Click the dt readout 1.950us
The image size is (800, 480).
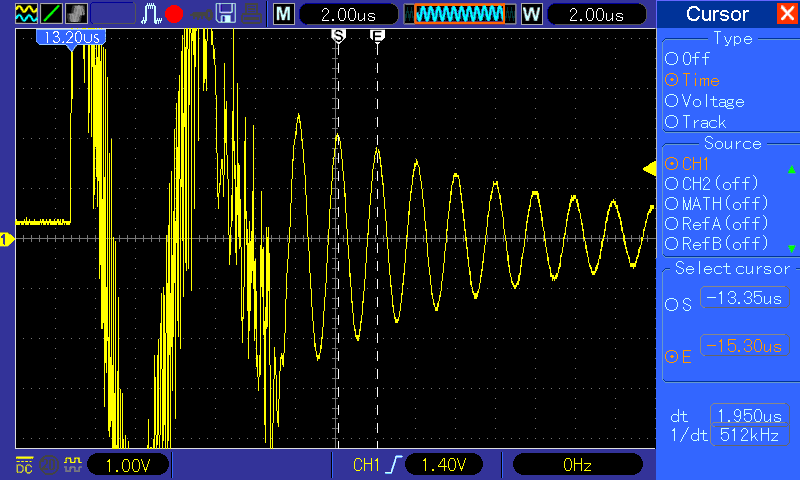(749, 415)
